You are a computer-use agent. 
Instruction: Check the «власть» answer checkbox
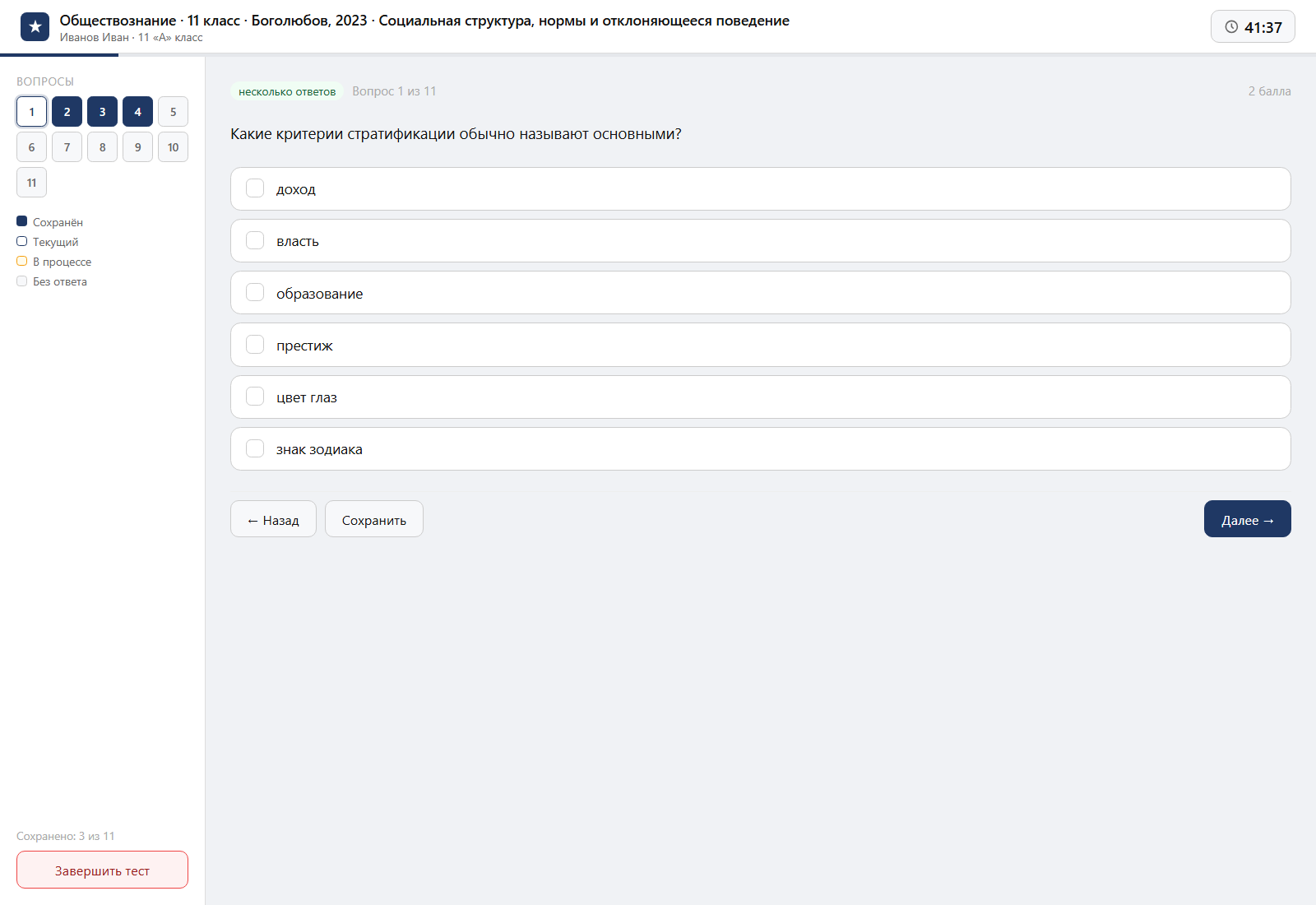point(255,240)
